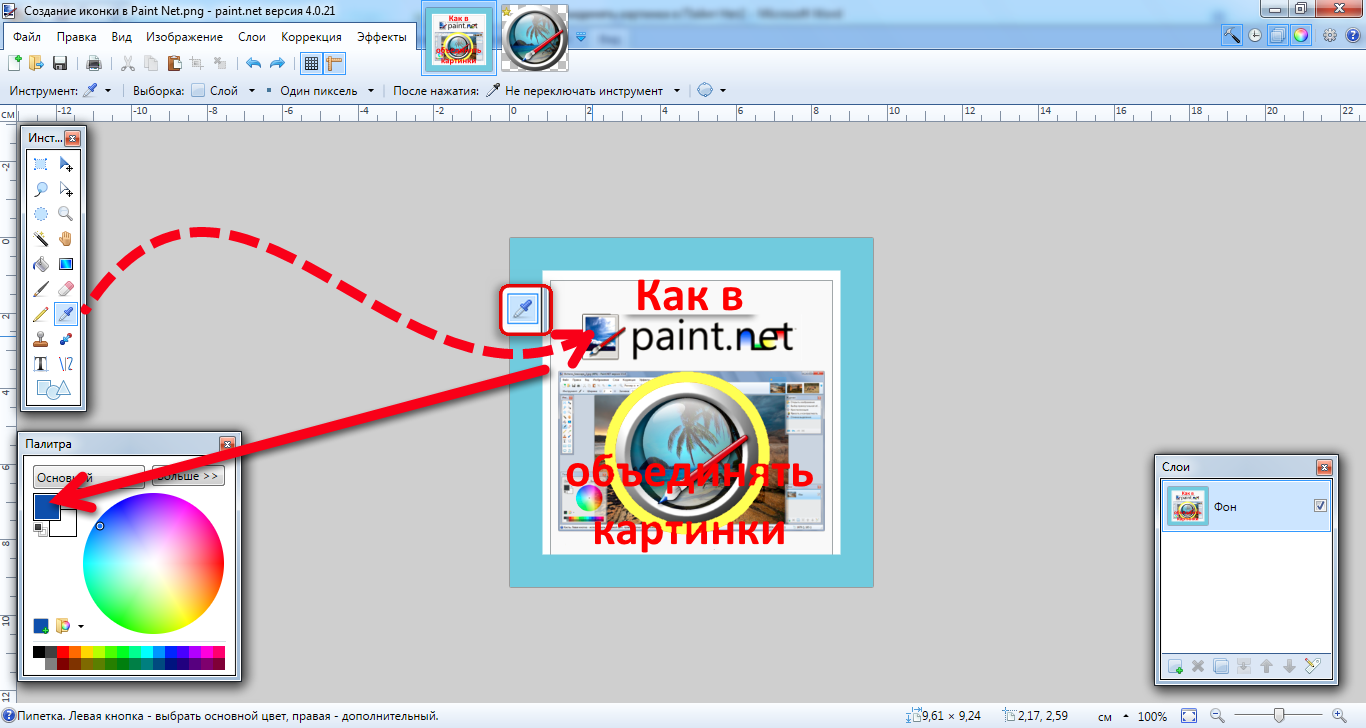The width and height of the screenshot is (1366, 728).
Task: Click the zoom-to-window button in status bar
Action: pyautogui.click(x=1188, y=716)
